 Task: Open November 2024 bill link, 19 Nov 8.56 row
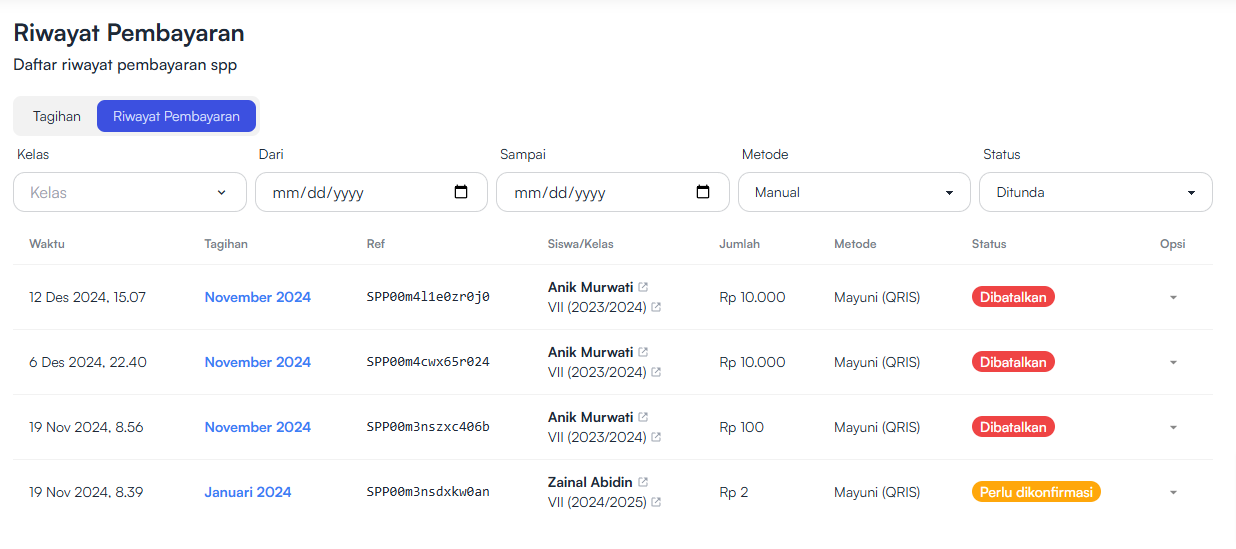pos(258,427)
